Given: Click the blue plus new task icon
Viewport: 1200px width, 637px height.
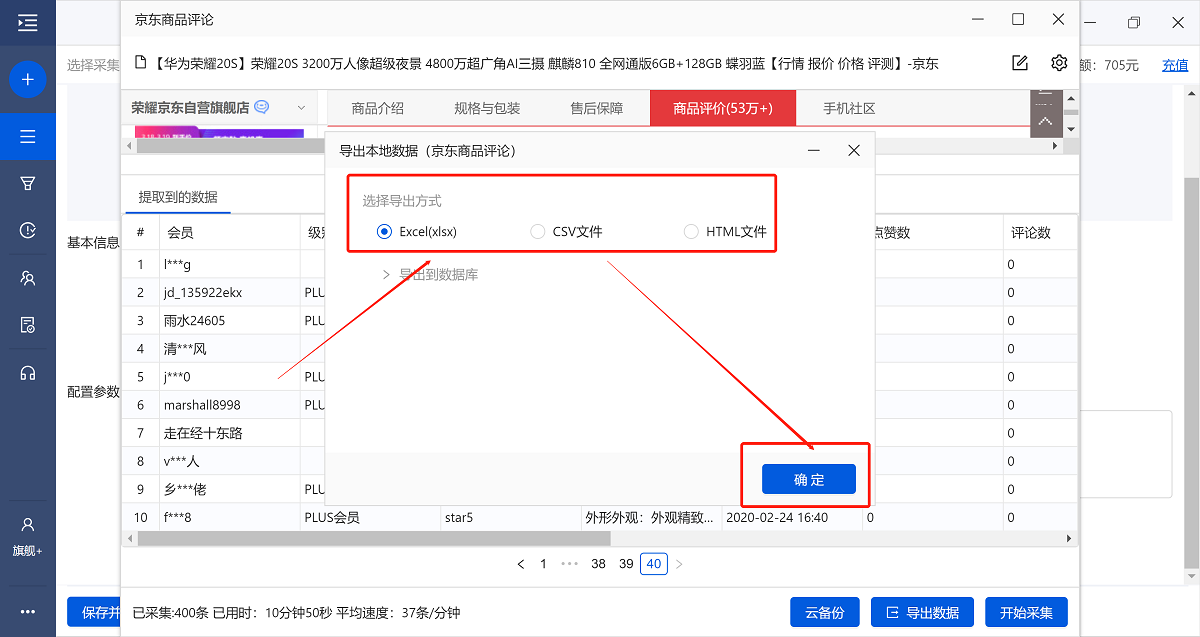Looking at the screenshot, I should pos(27,79).
